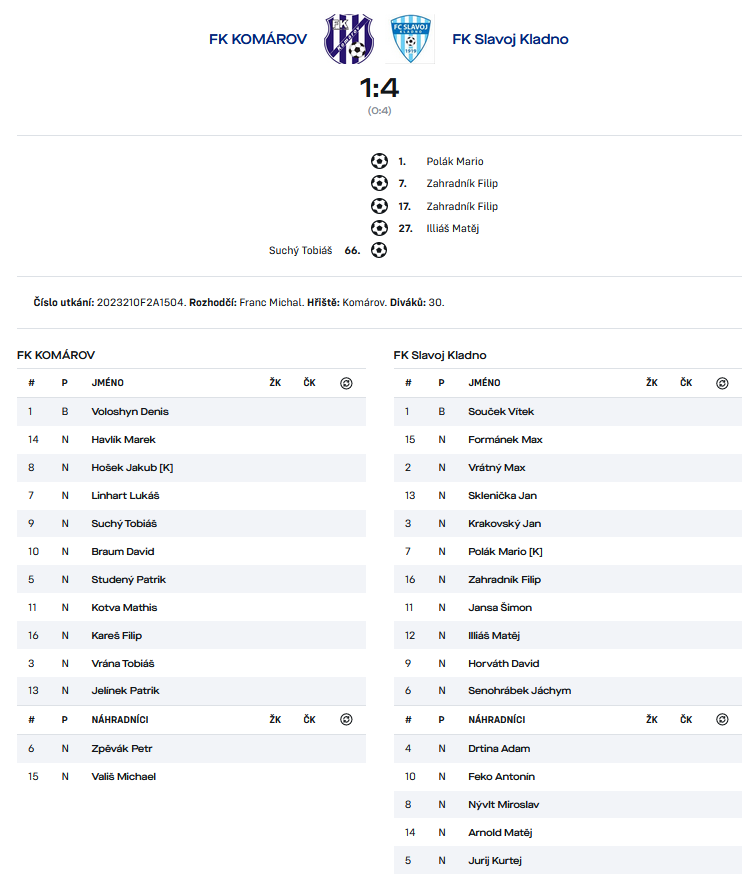Click the 1:4 final score
Viewport: 754px width, 875px height.
click(x=379, y=88)
